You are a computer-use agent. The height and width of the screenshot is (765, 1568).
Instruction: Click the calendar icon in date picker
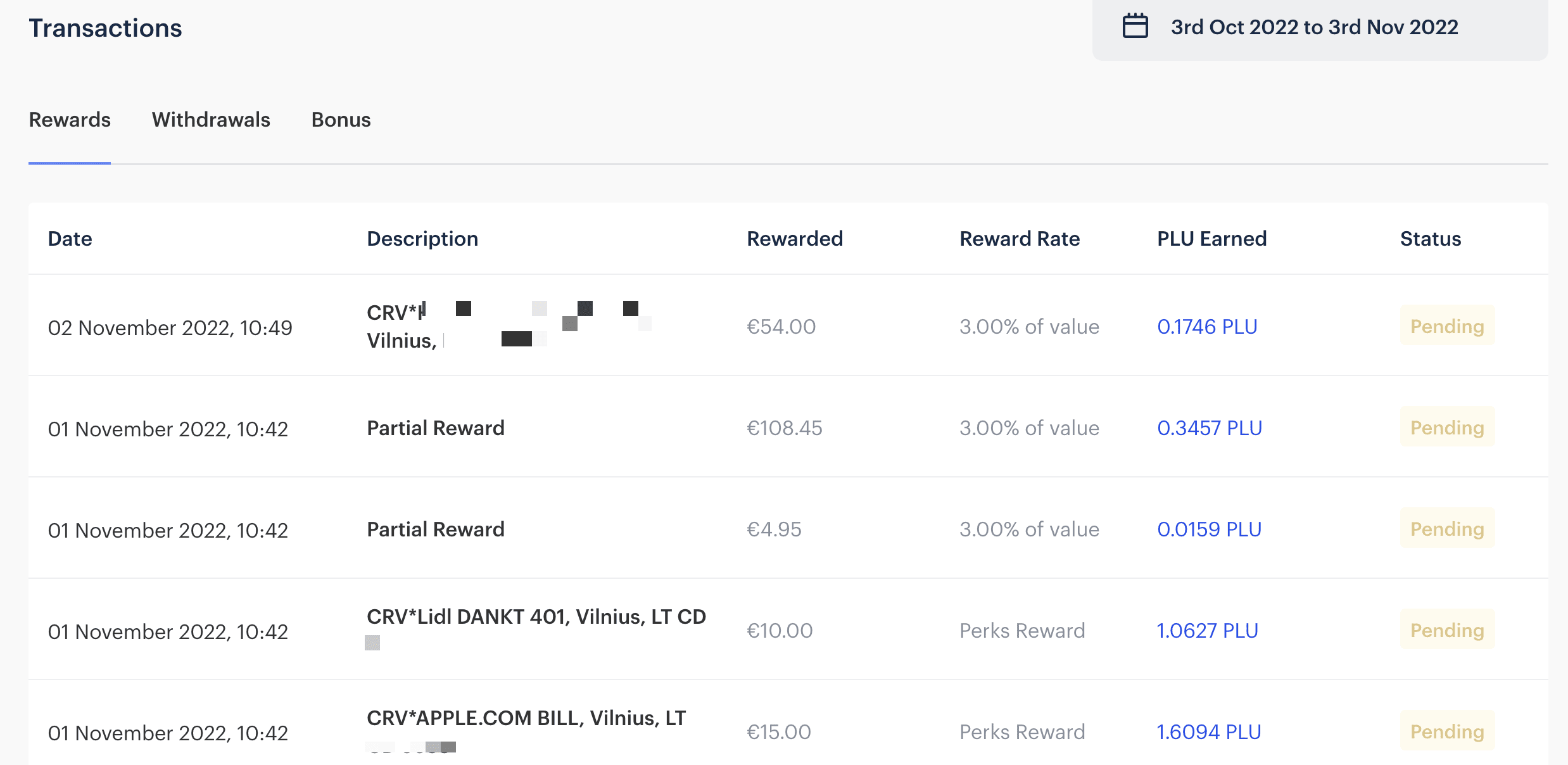1135,27
